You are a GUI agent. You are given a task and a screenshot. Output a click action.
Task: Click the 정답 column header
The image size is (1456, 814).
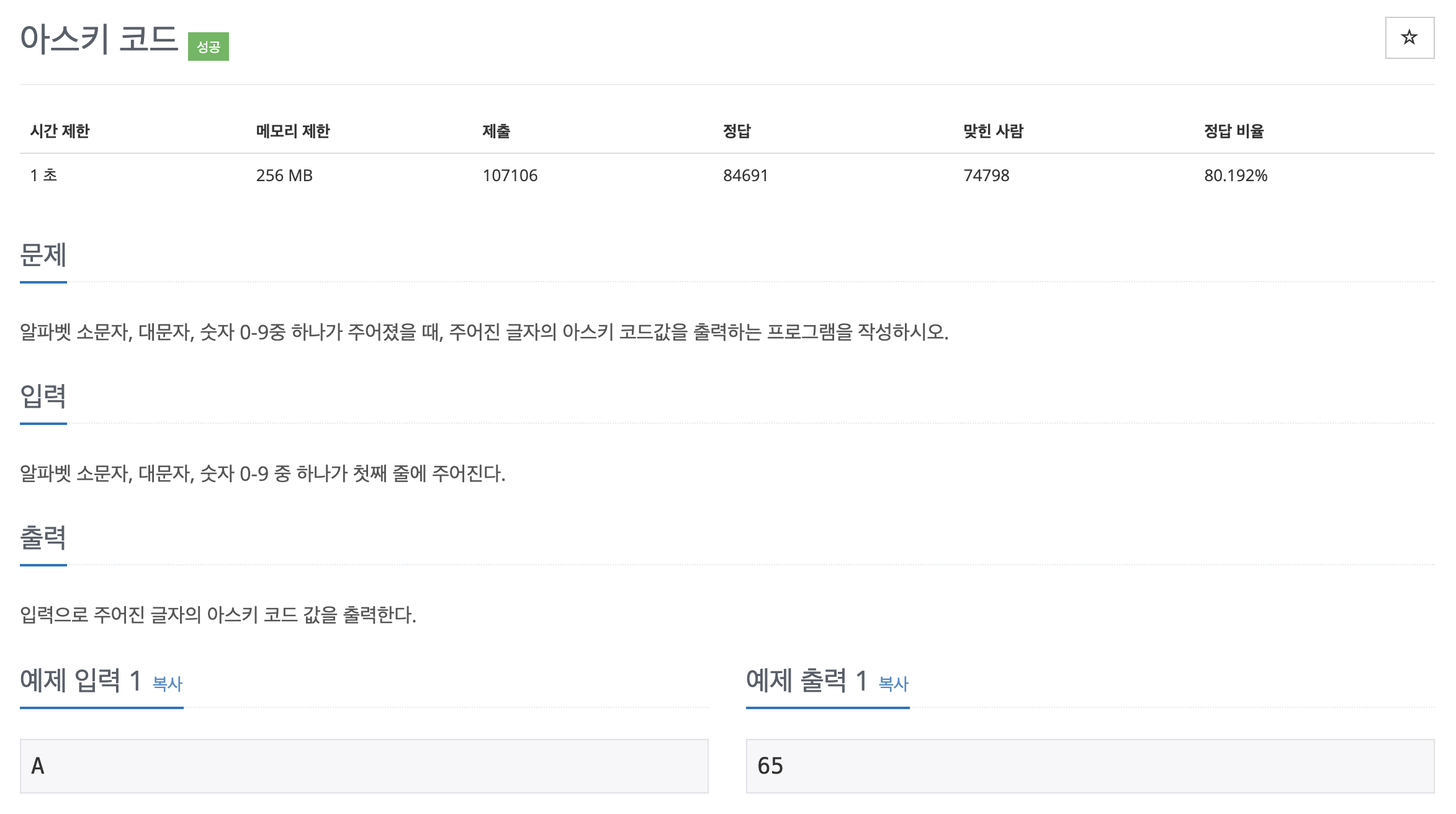pyautogui.click(x=737, y=131)
